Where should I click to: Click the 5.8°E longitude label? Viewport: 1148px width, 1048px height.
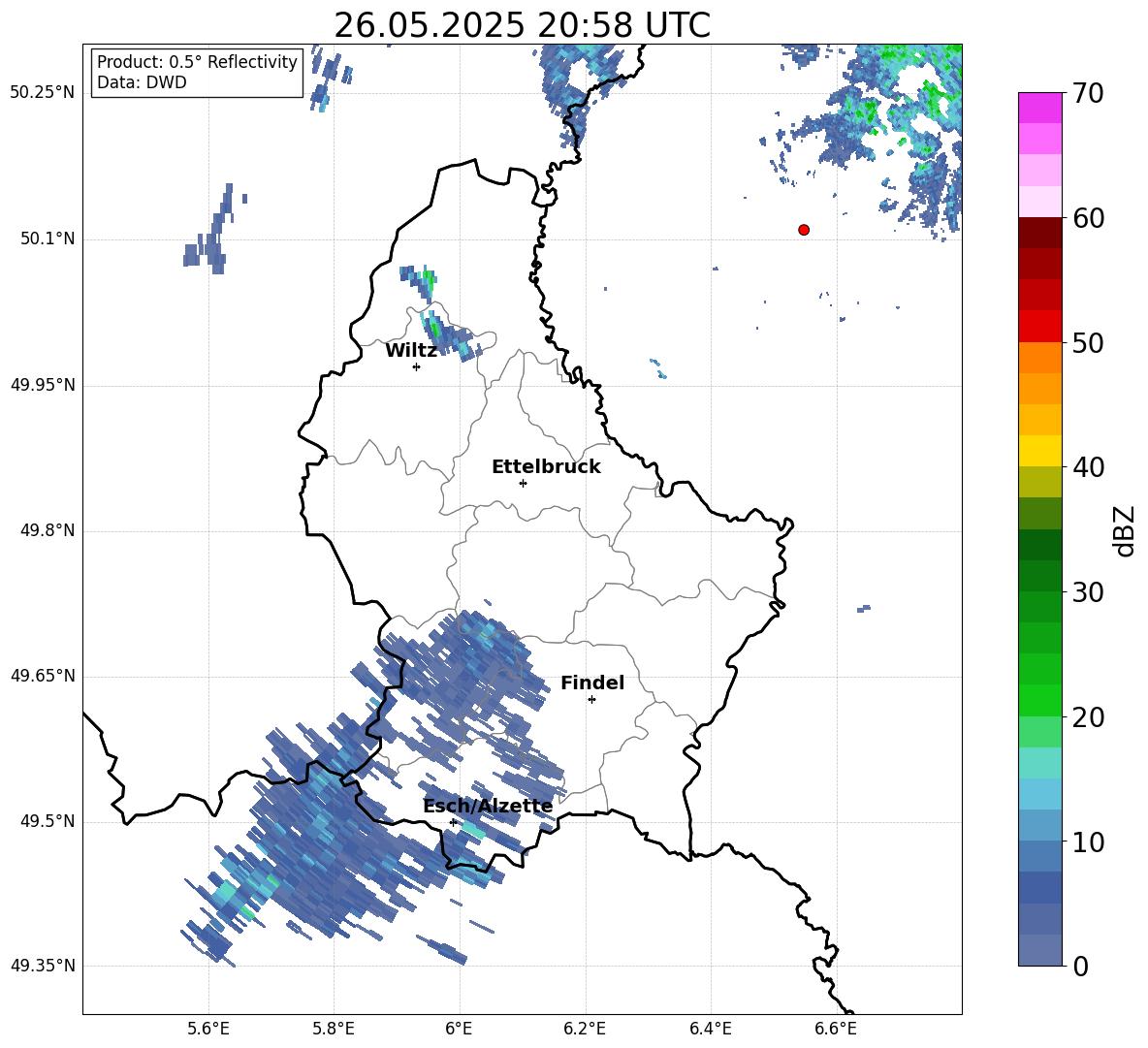(x=334, y=1029)
